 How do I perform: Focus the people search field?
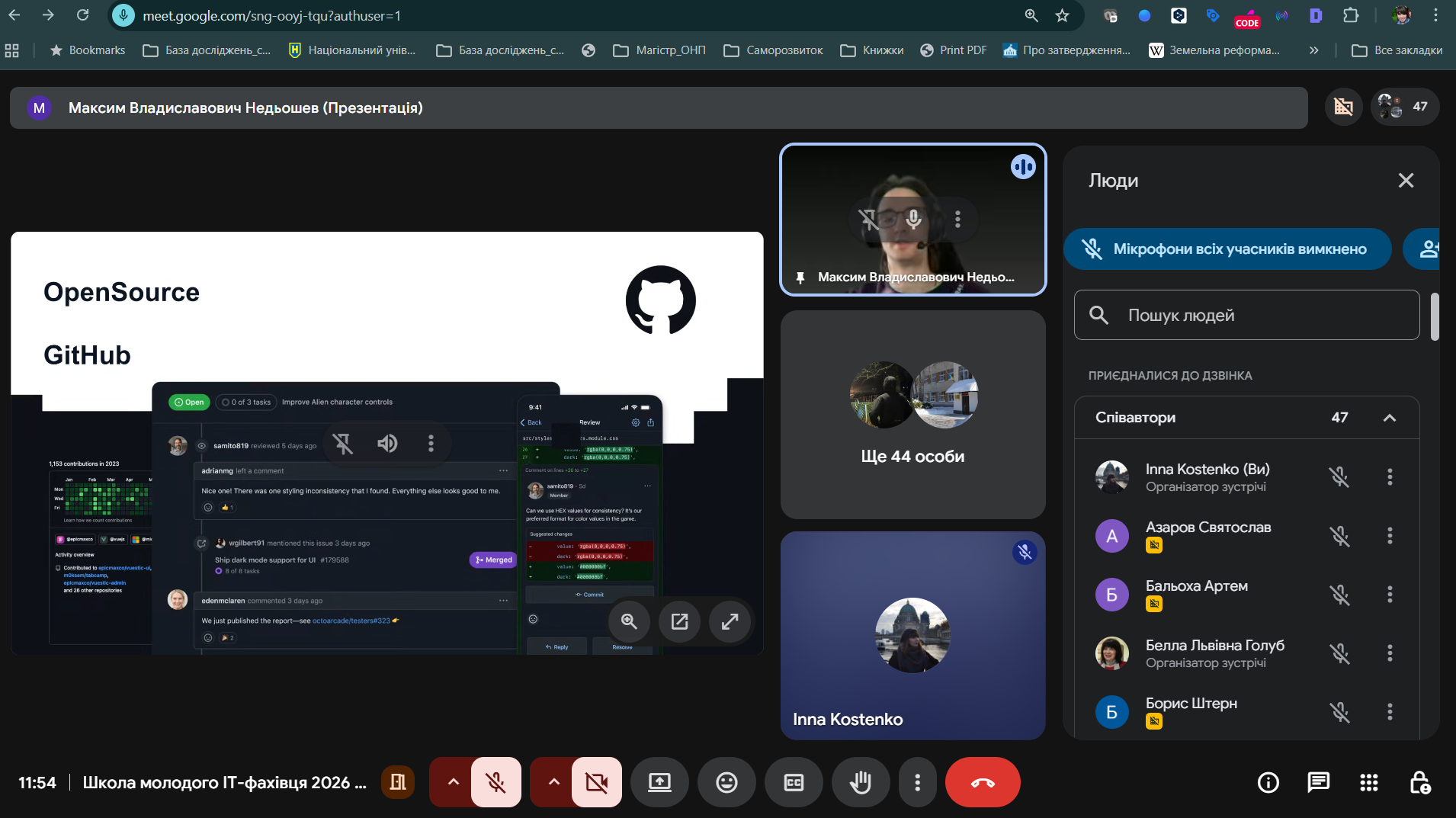(1246, 315)
